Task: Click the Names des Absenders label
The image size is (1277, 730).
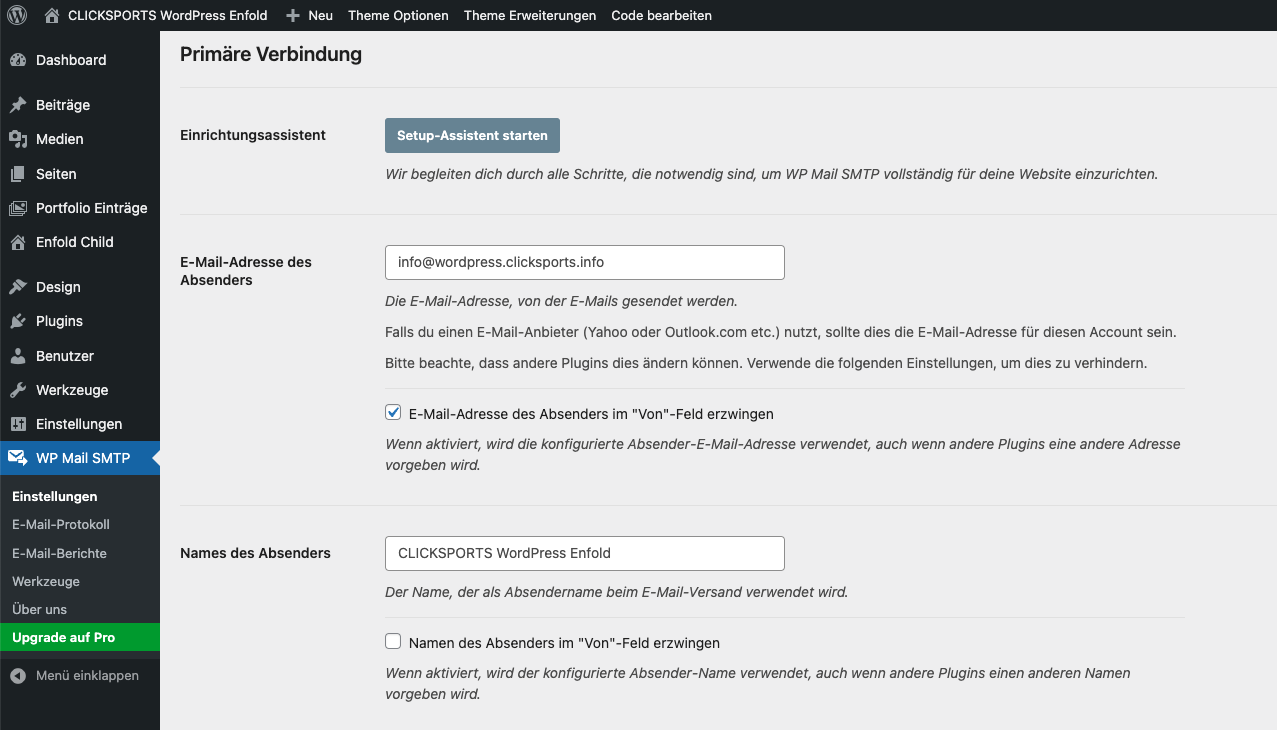Action: click(x=255, y=553)
